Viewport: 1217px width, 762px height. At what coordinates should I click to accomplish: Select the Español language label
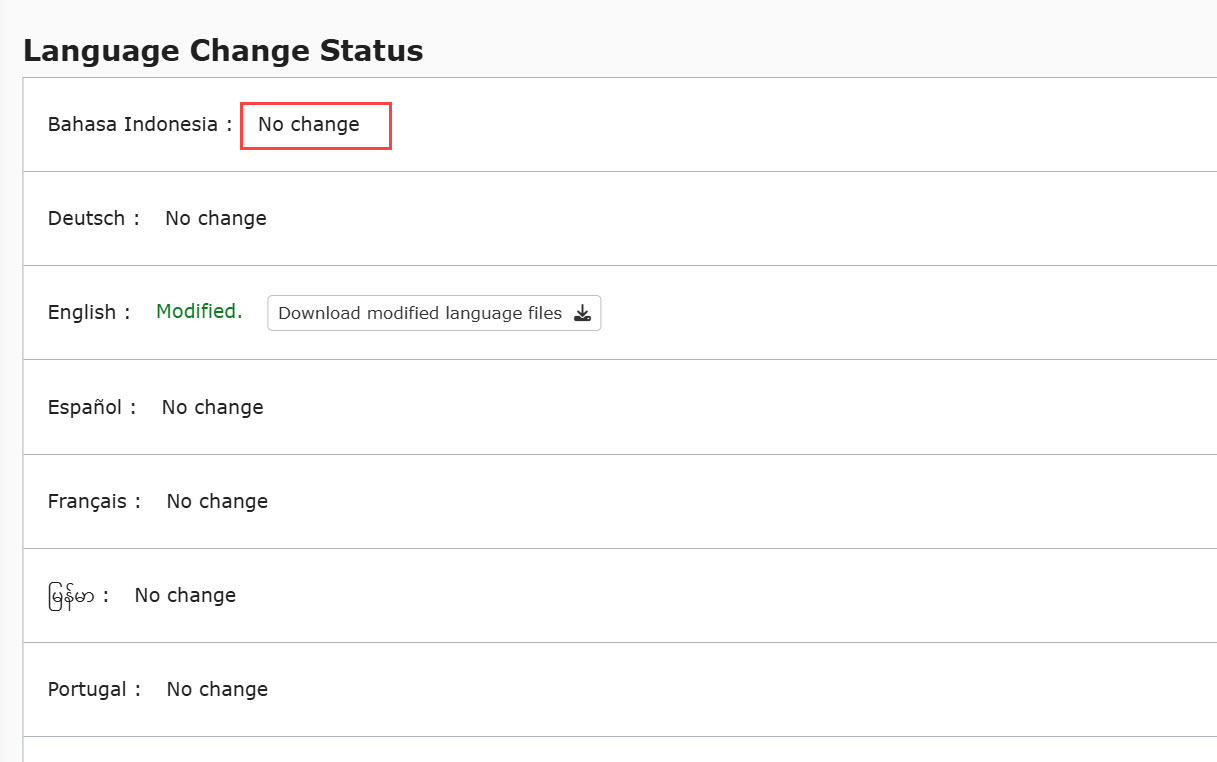tap(85, 407)
